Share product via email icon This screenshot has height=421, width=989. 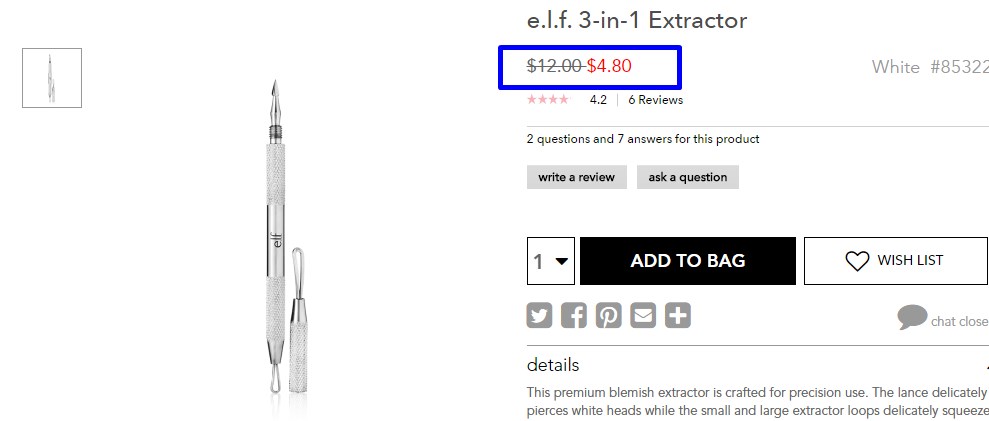[643, 315]
